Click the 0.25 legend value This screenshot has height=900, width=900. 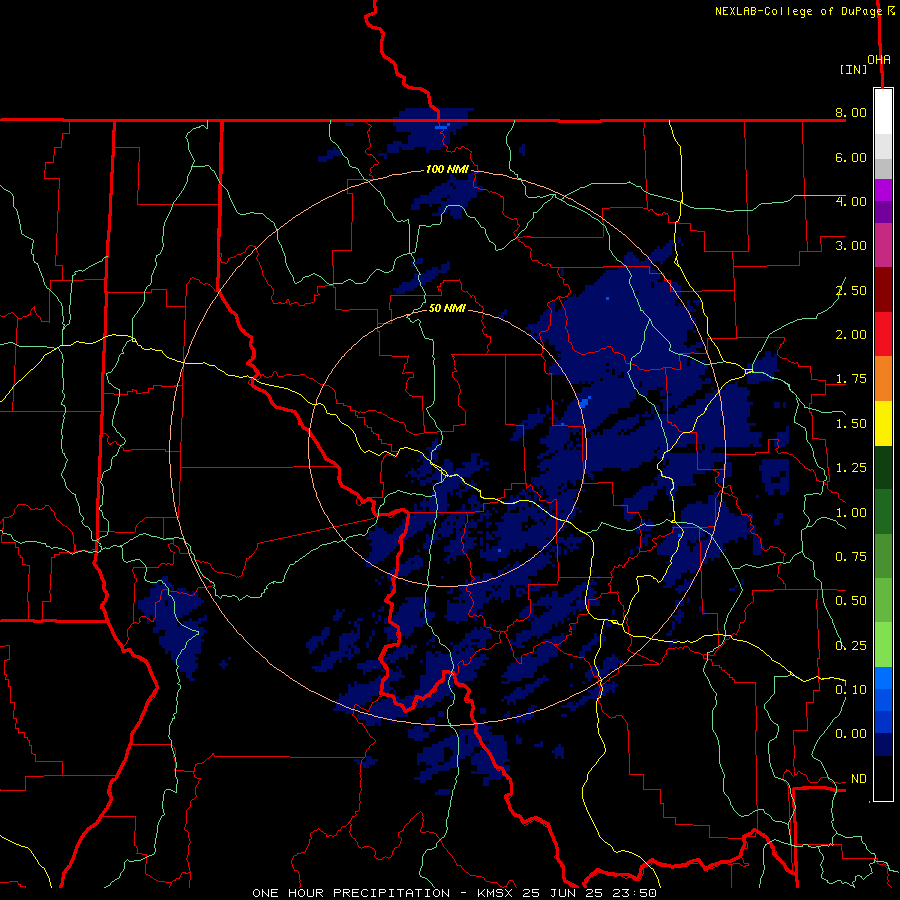coord(851,646)
